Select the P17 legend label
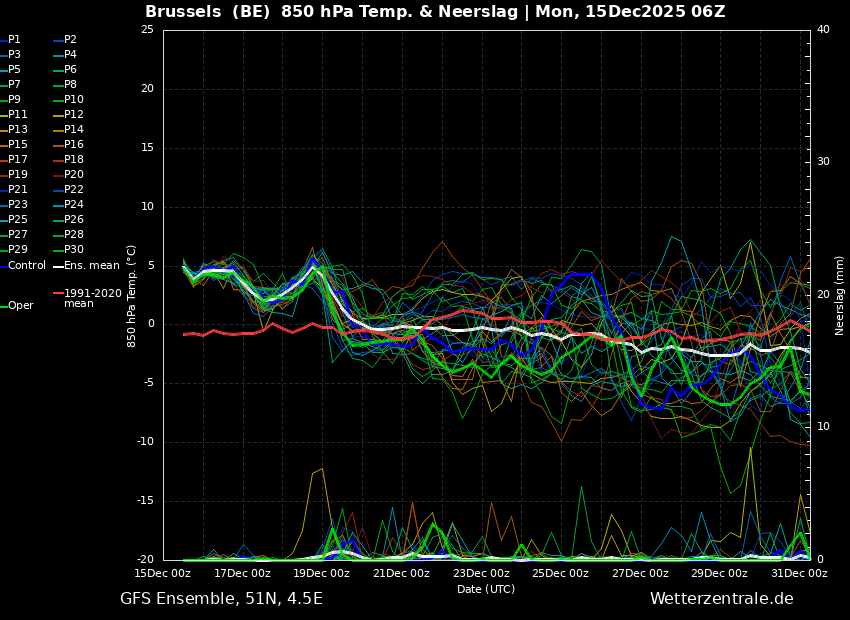Image resolution: width=850 pixels, height=620 pixels. (x=17, y=159)
